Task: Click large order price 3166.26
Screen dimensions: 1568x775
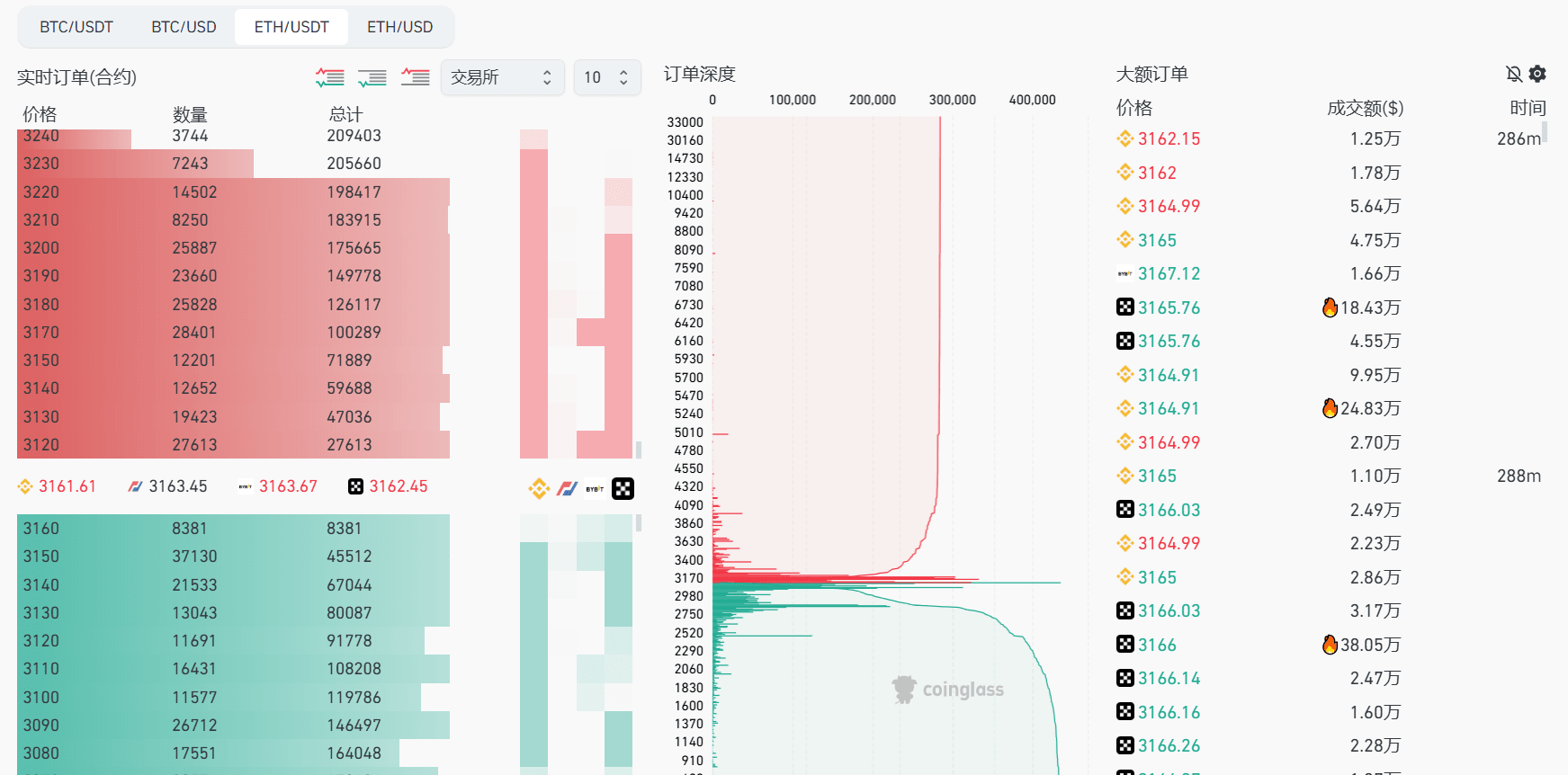Action: (x=1169, y=745)
